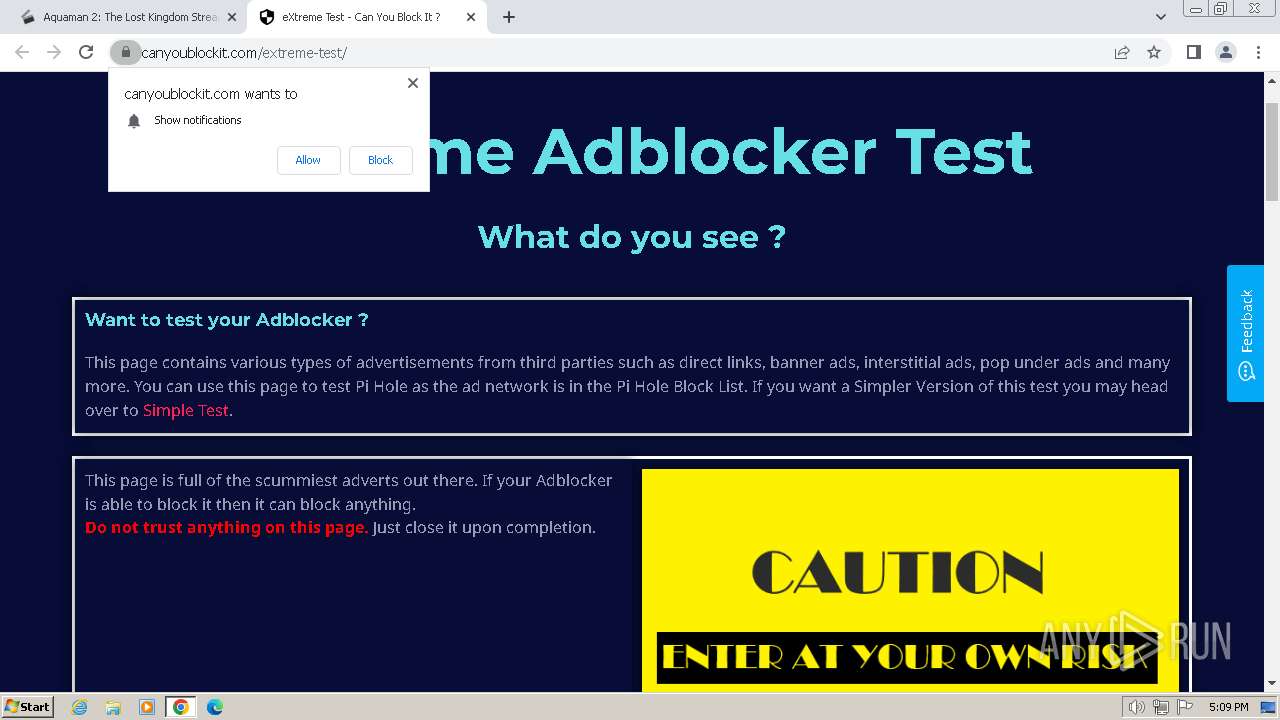Image resolution: width=1280 pixels, height=720 pixels.
Task: Switch to Aquaman 2 Lost Kingdom tab
Action: click(x=128, y=17)
